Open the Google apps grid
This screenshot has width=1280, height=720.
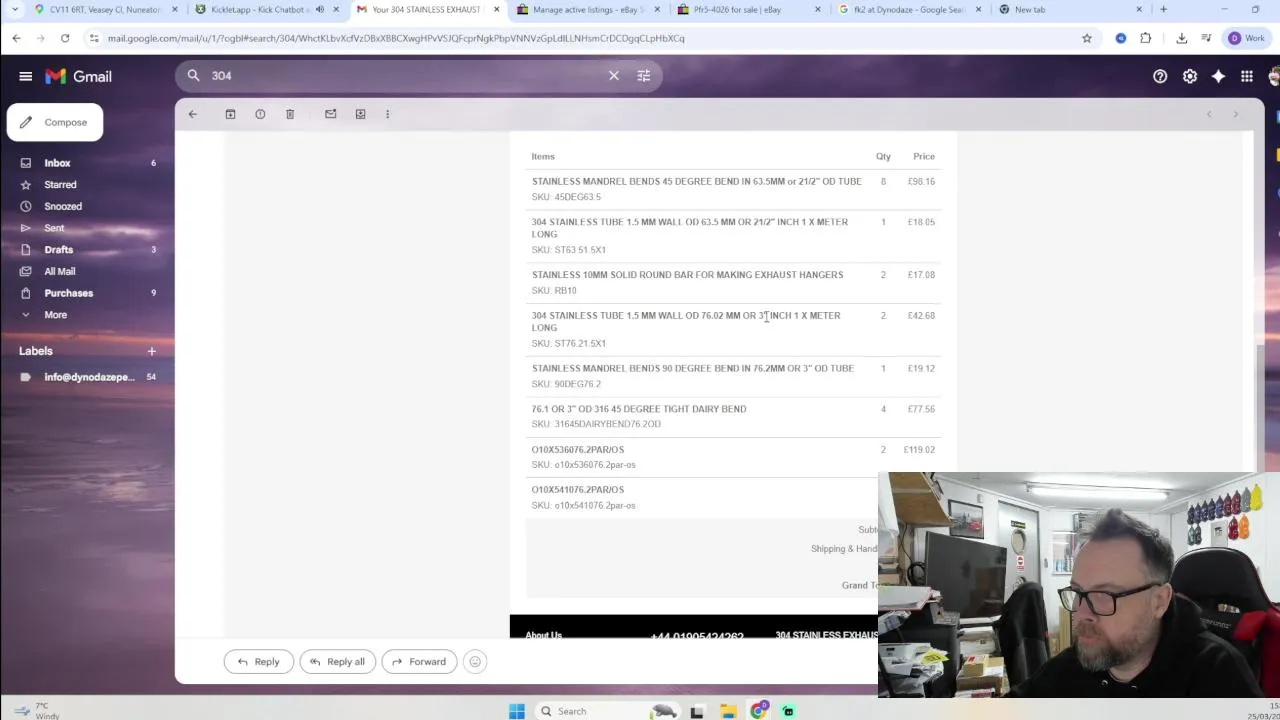[x=1247, y=76]
